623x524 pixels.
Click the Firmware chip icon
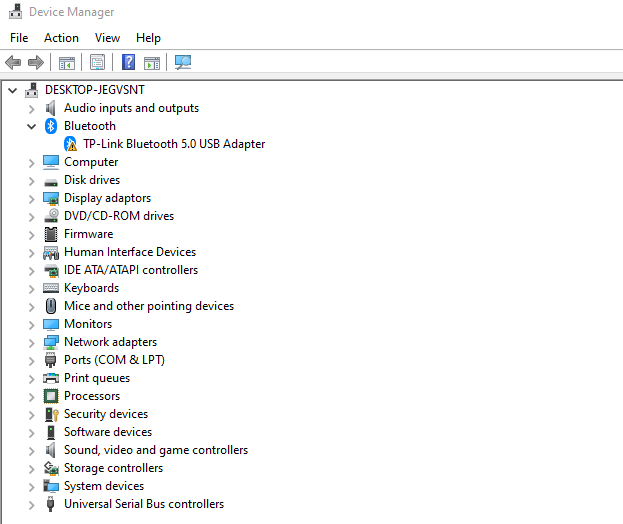coord(51,234)
